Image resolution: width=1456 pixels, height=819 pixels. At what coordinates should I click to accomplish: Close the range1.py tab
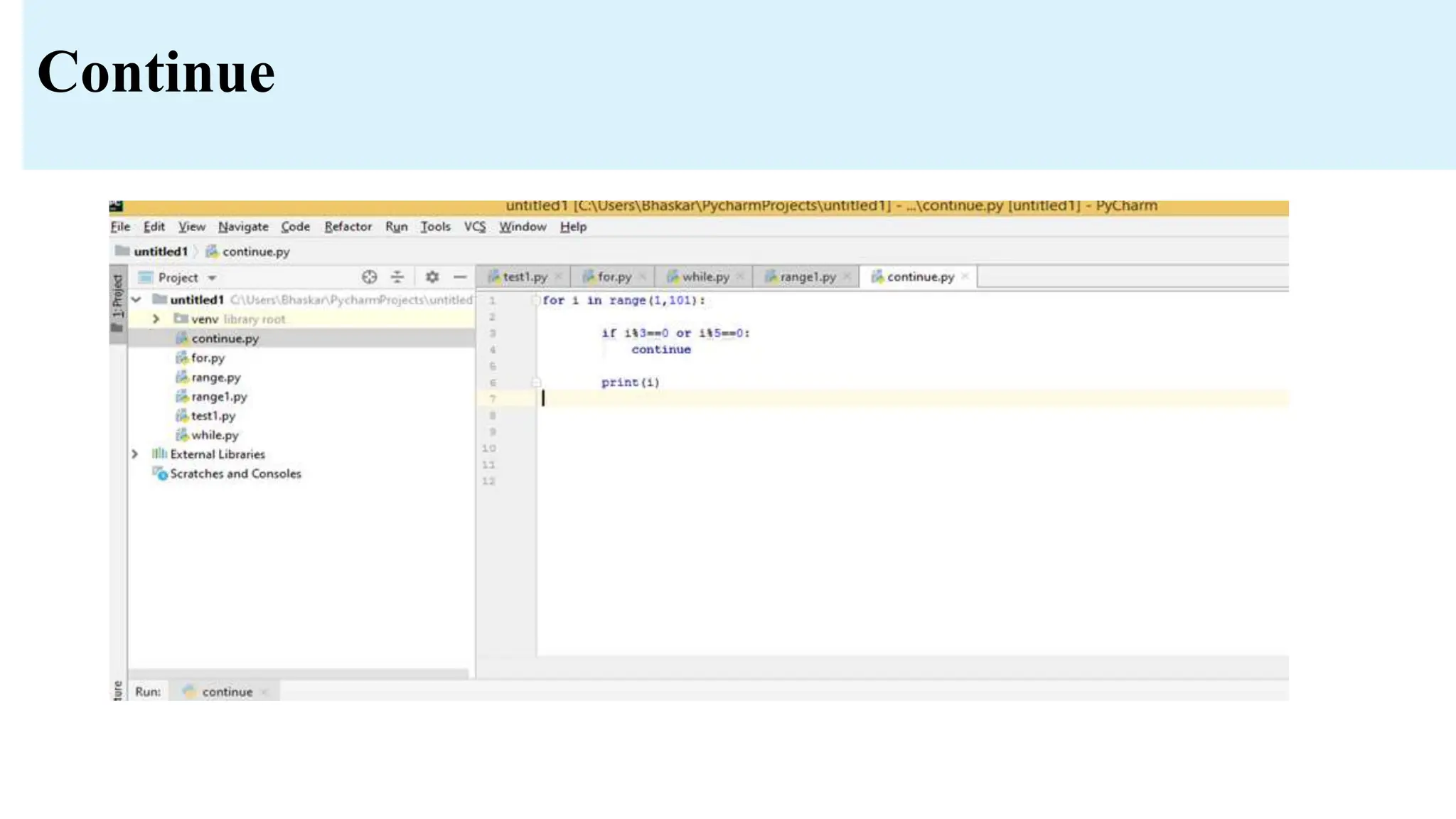(847, 277)
